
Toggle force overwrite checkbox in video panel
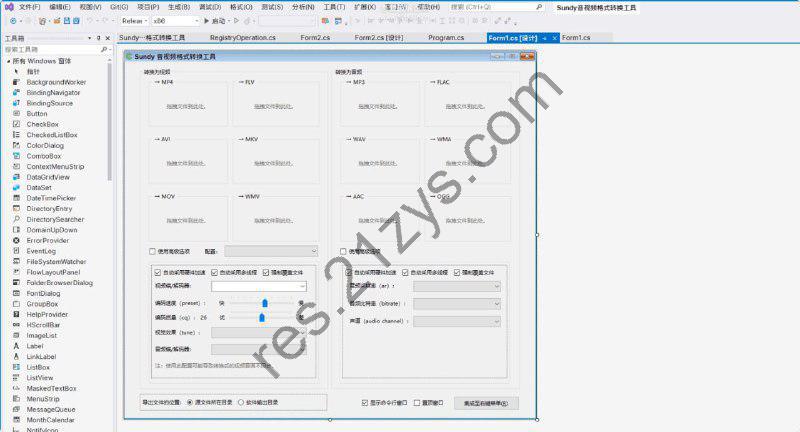[266, 273]
